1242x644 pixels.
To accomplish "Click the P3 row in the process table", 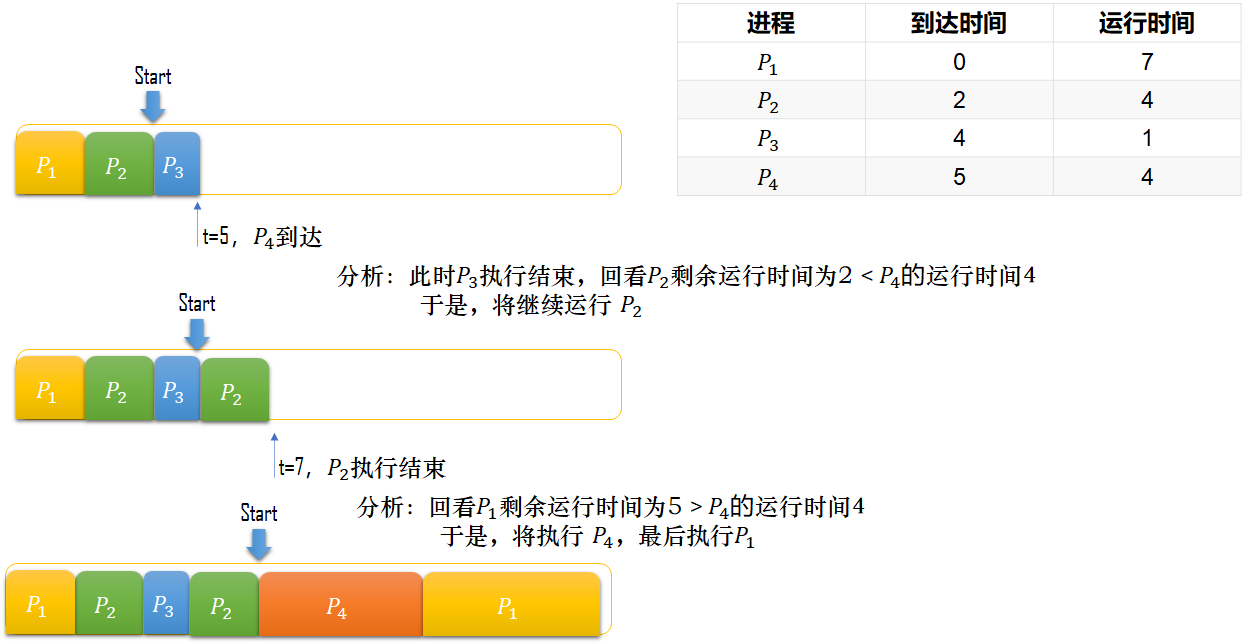I will (770, 138).
